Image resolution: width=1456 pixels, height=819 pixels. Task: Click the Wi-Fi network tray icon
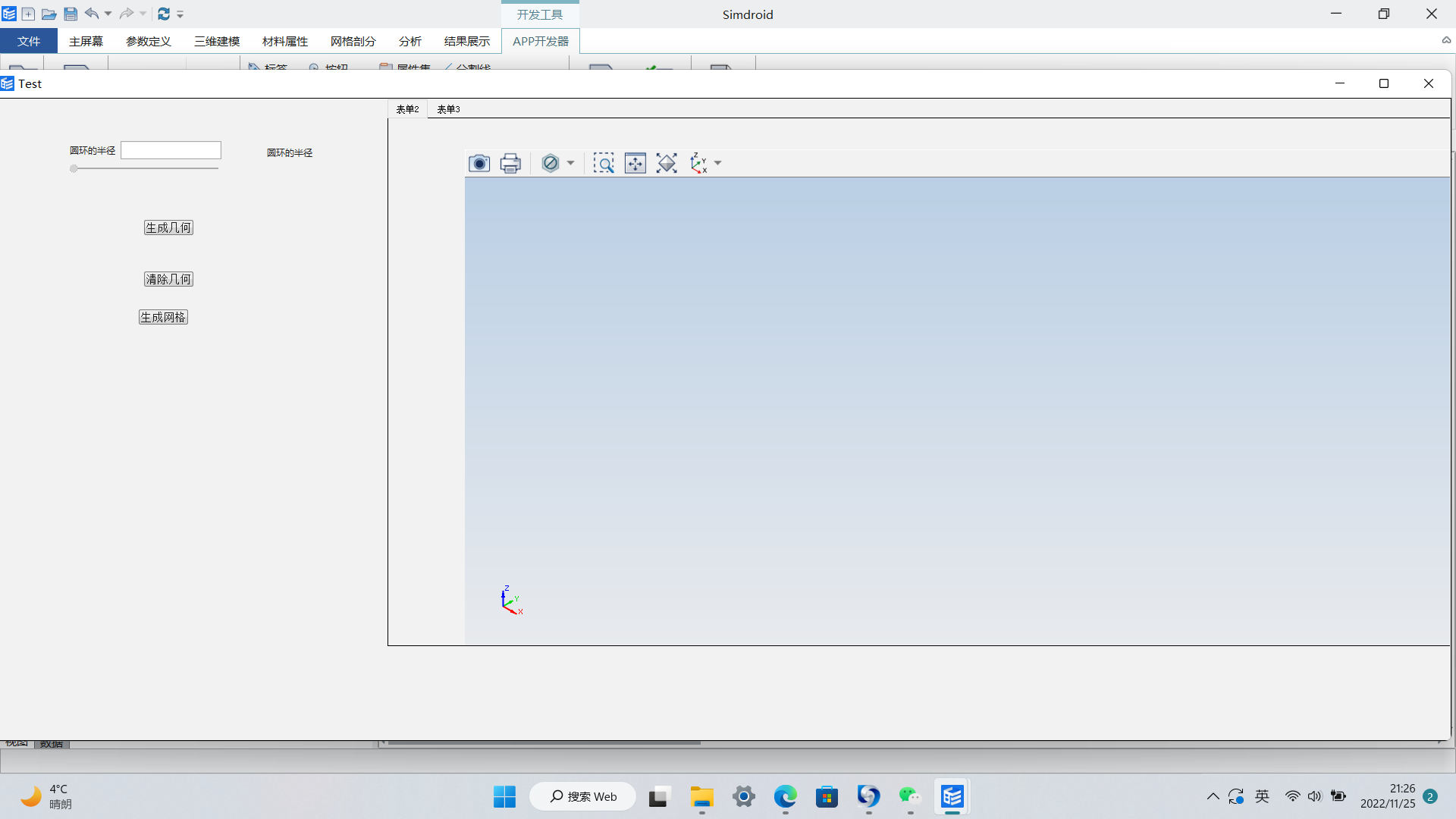[1293, 796]
